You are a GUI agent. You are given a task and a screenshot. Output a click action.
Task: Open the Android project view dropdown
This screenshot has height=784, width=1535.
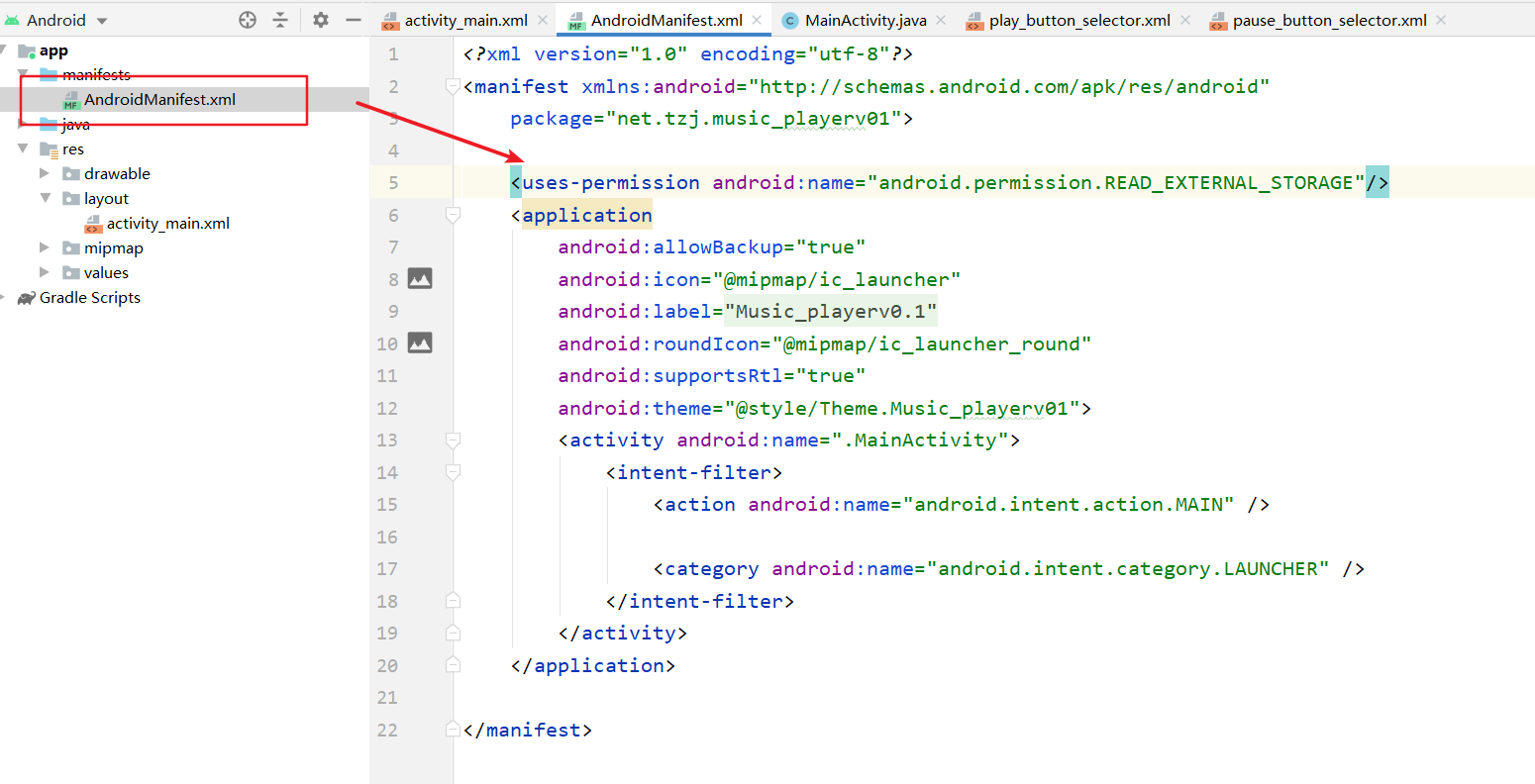tap(56, 20)
